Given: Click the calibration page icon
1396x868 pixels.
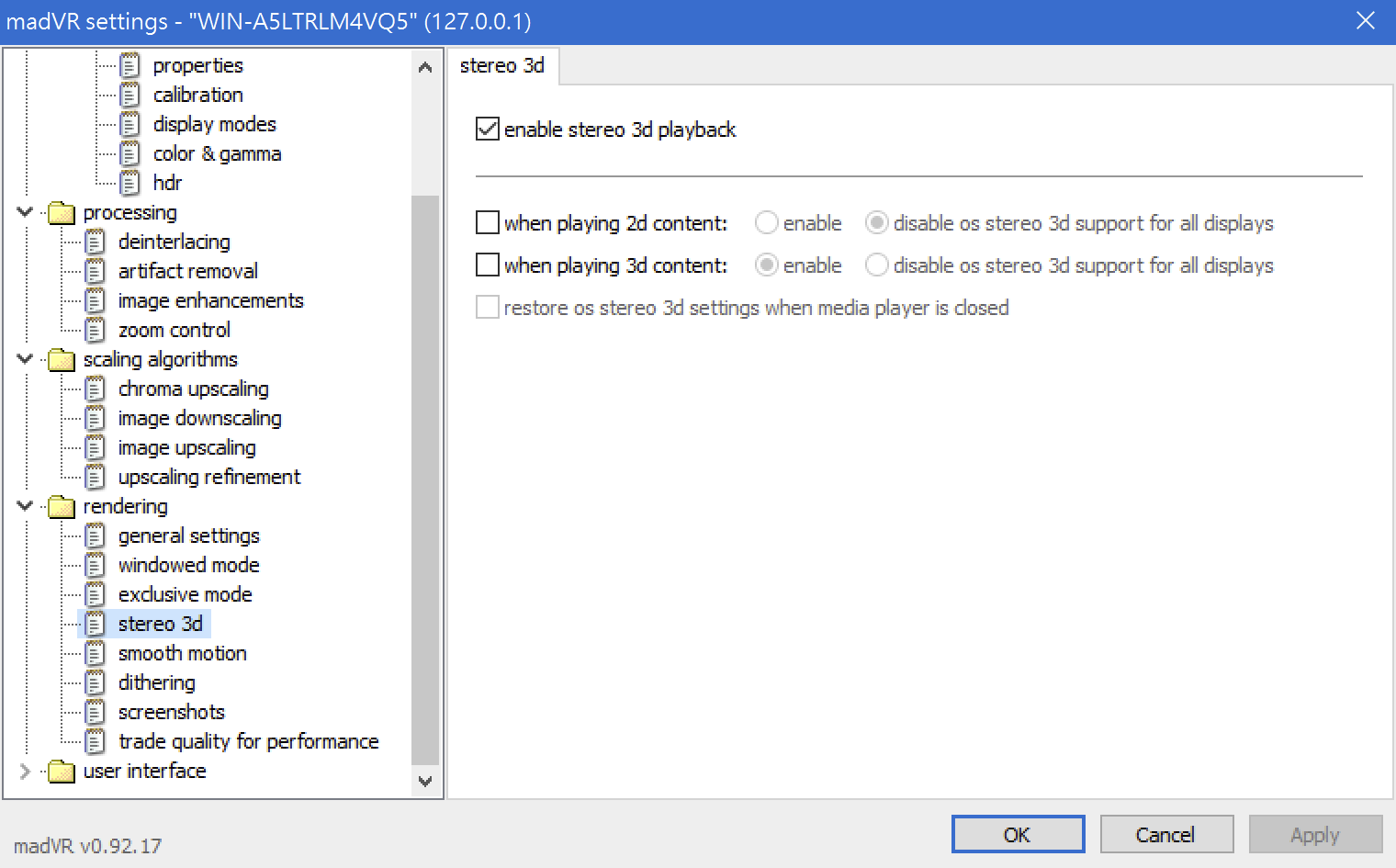Looking at the screenshot, I should coord(130,95).
